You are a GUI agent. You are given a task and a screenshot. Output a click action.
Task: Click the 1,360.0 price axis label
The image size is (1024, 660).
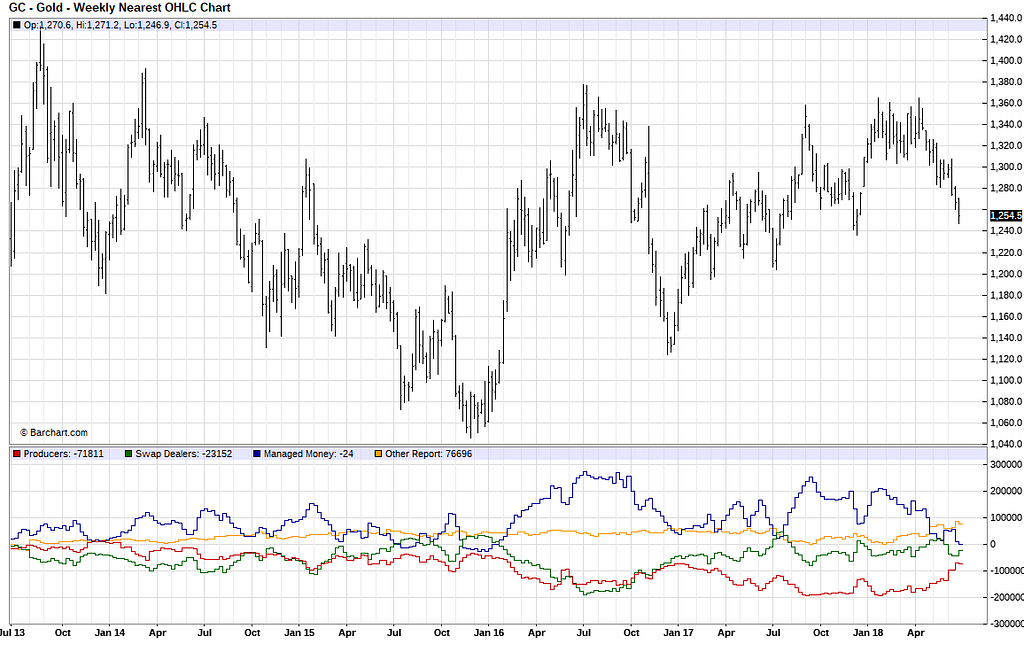(x=1006, y=103)
